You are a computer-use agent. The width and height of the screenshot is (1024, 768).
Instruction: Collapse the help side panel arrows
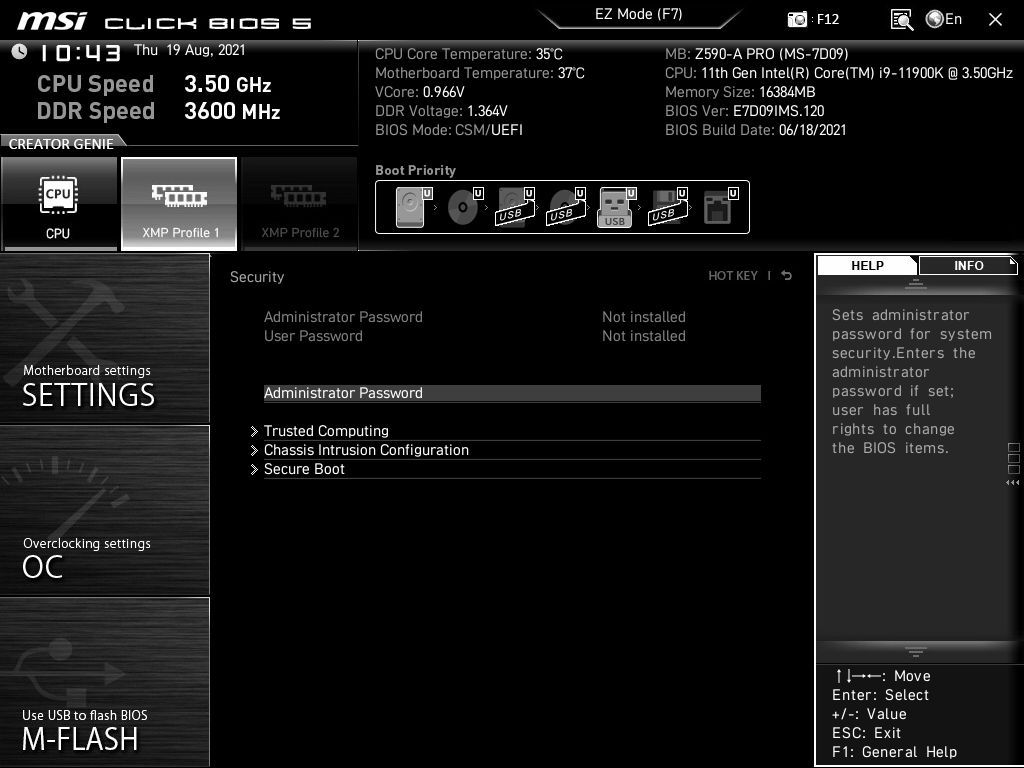coord(1013,483)
